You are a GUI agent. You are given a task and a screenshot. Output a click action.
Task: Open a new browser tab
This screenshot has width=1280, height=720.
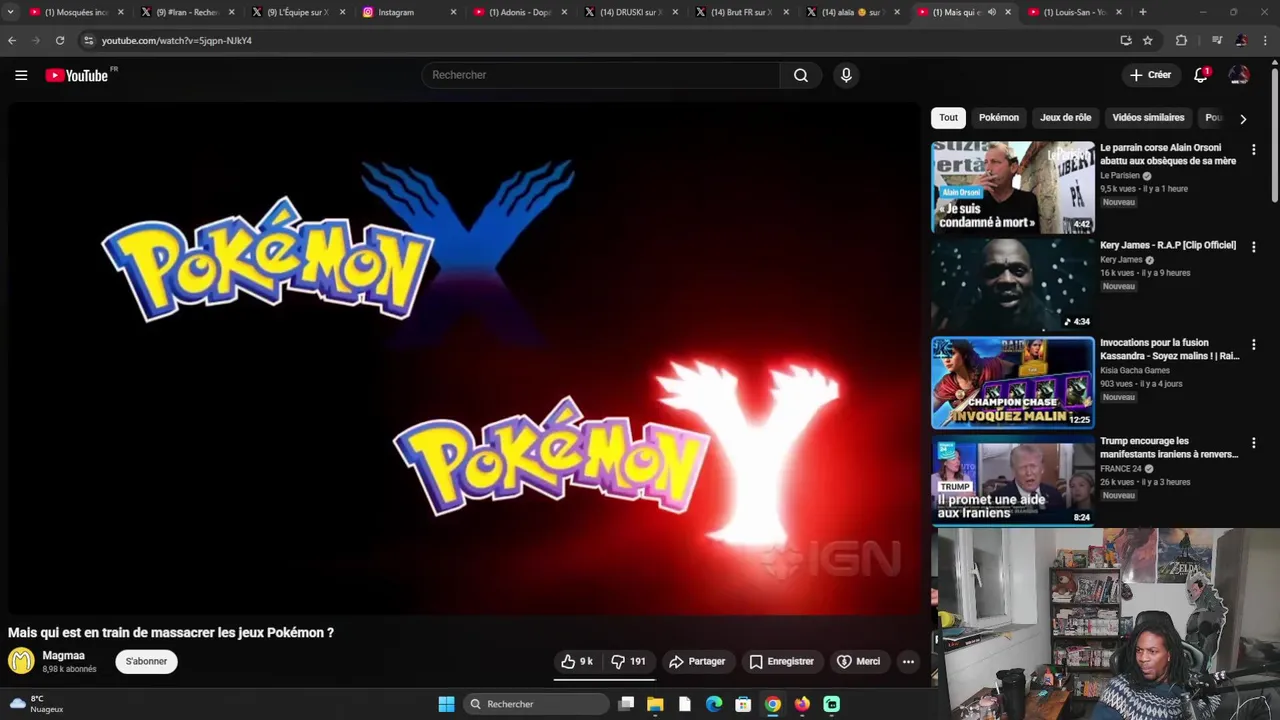click(x=1143, y=12)
